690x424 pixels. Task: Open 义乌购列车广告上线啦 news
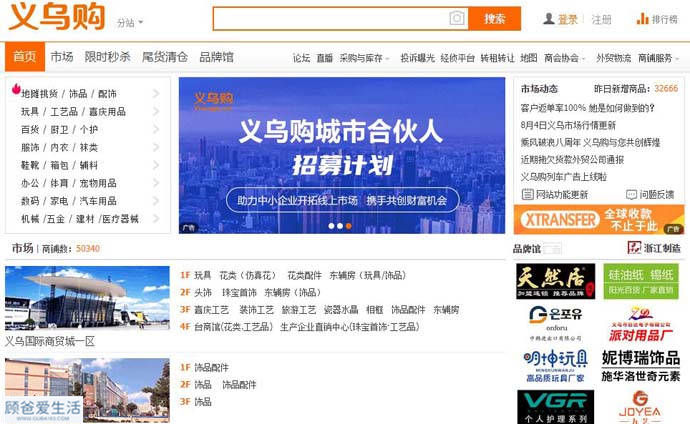pos(564,177)
